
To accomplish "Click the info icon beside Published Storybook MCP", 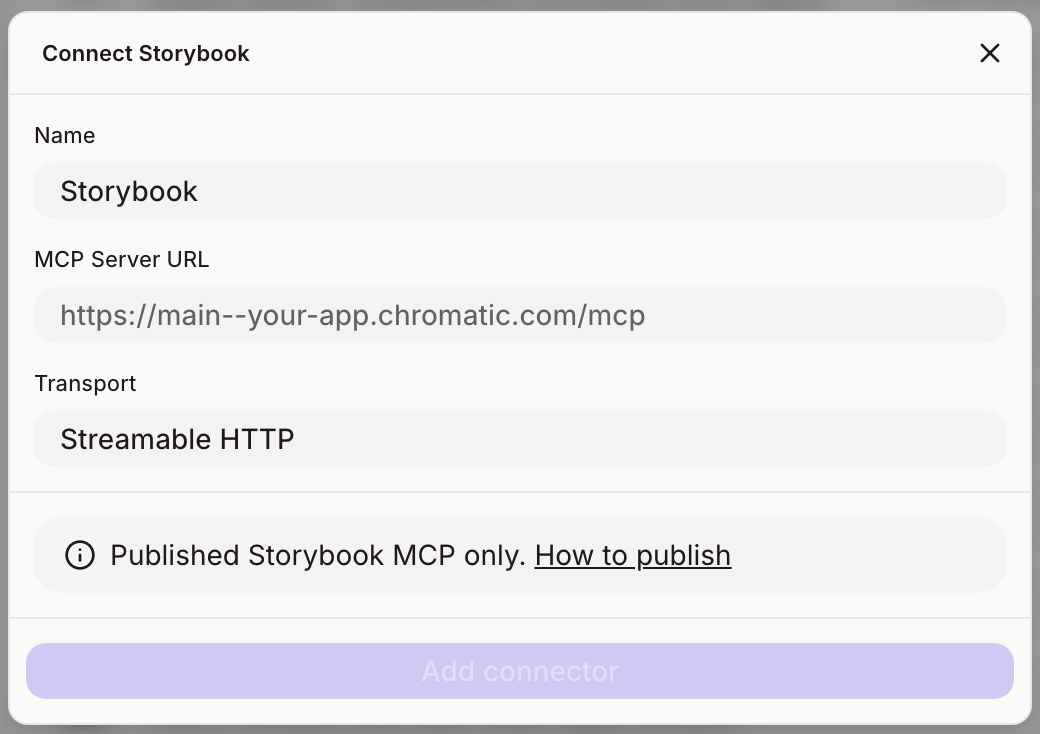I will tap(80, 555).
